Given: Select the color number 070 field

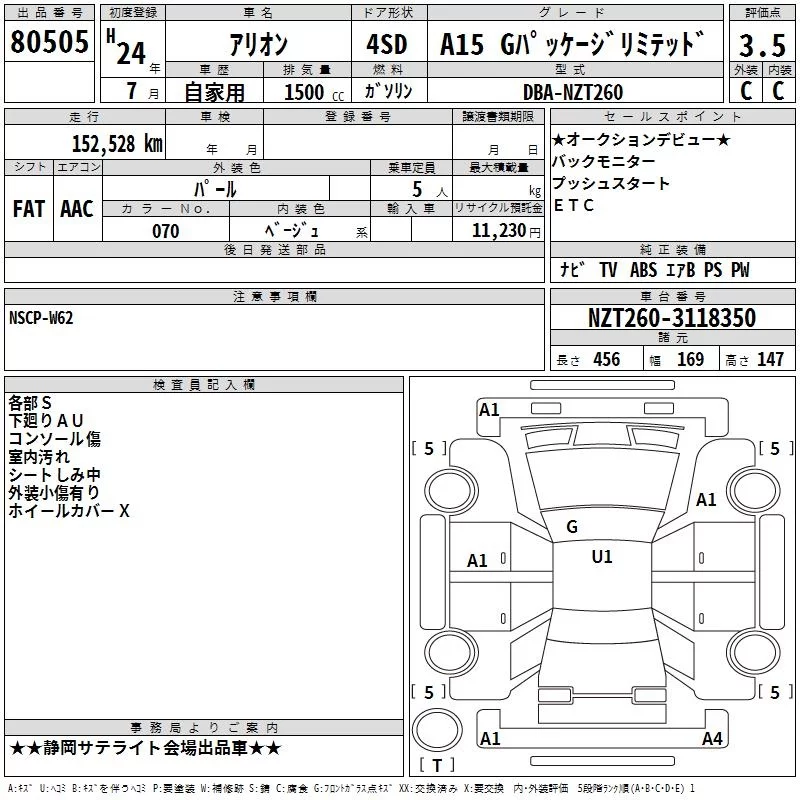Looking at the screenshot, I should 166,231.
